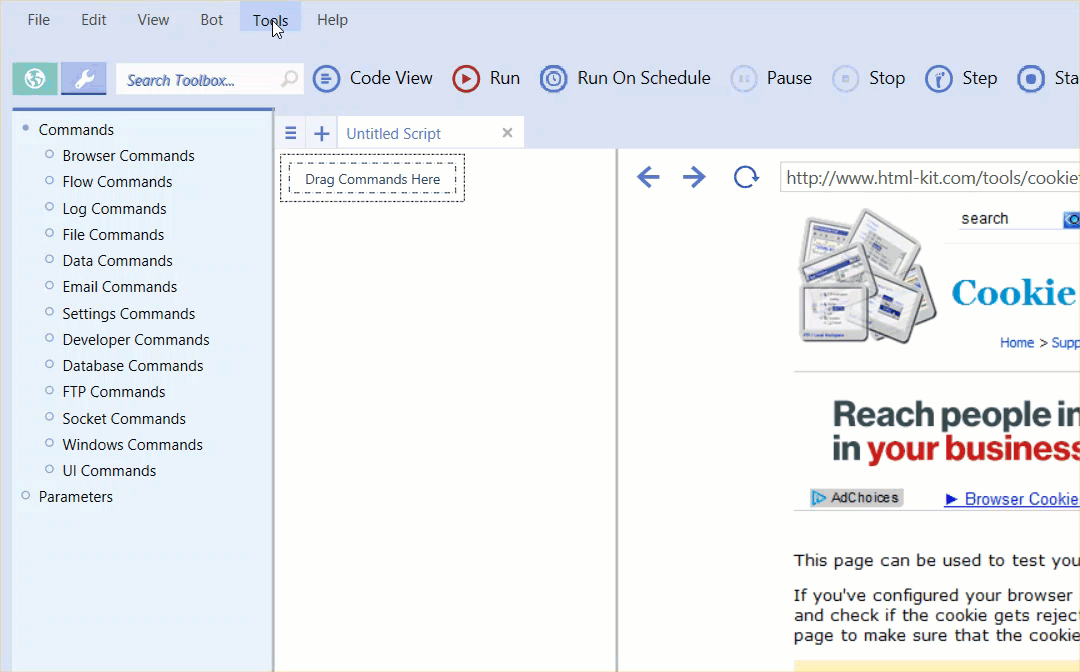Open the File menu
This screenshot has width=1080, height=672.
[39, 20]
